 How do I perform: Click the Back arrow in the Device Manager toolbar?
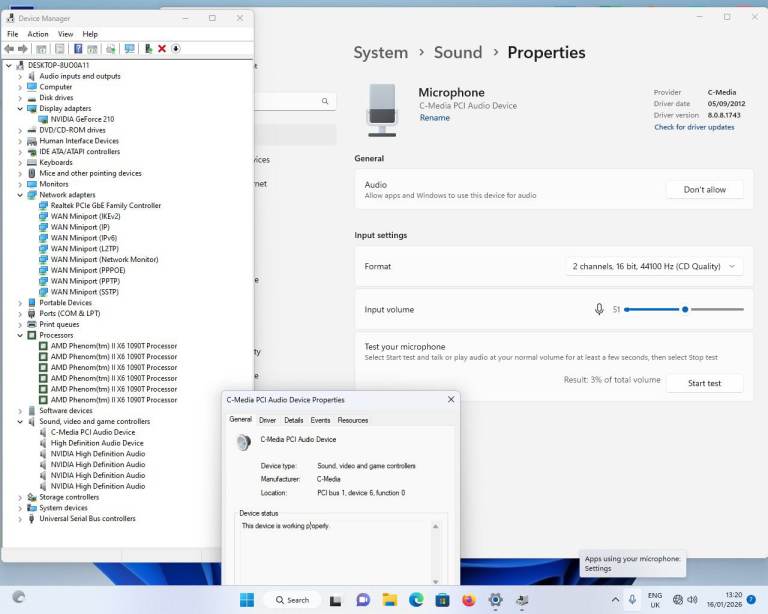9,48
